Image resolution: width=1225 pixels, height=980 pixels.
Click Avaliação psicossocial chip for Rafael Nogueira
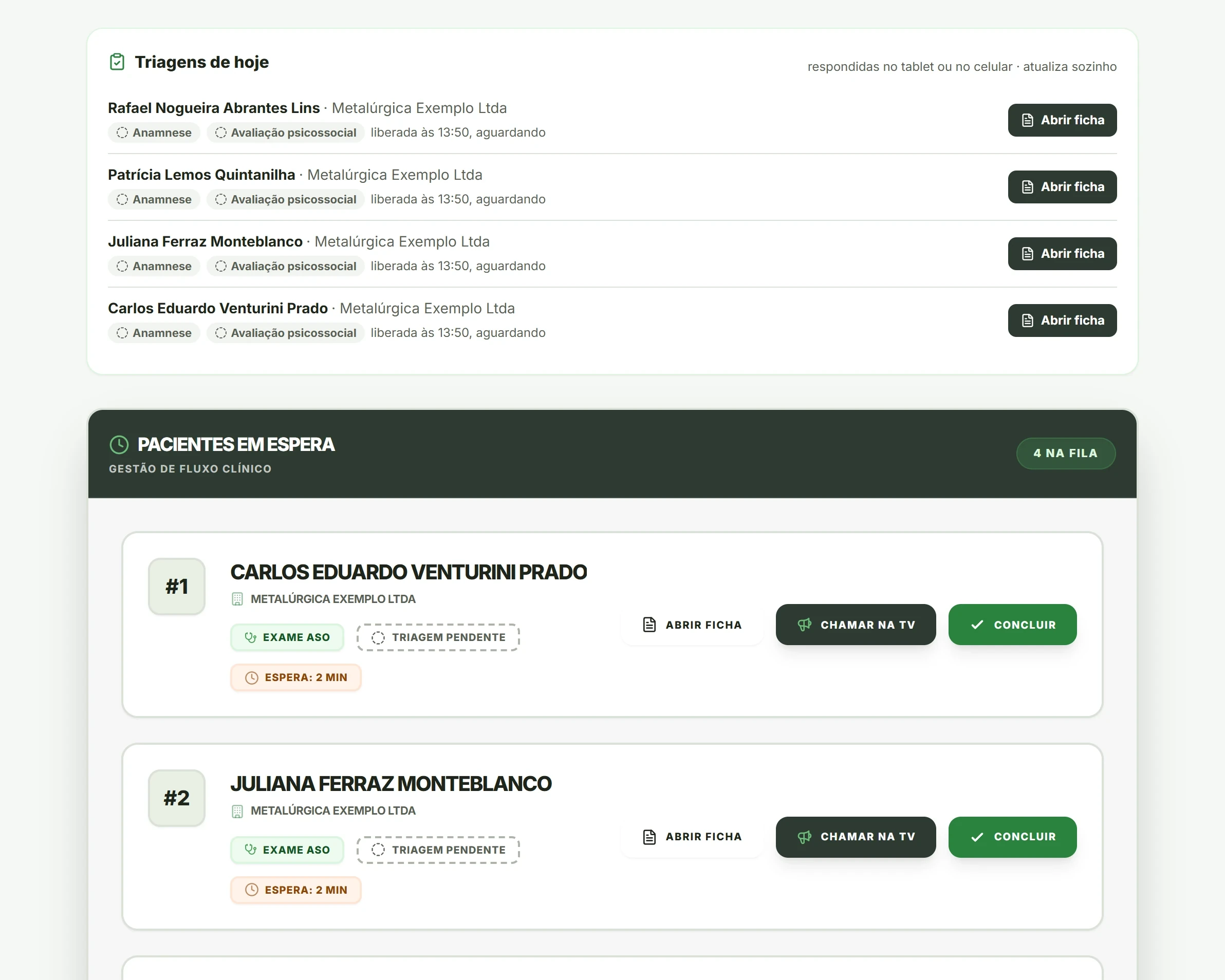[285, 133]
